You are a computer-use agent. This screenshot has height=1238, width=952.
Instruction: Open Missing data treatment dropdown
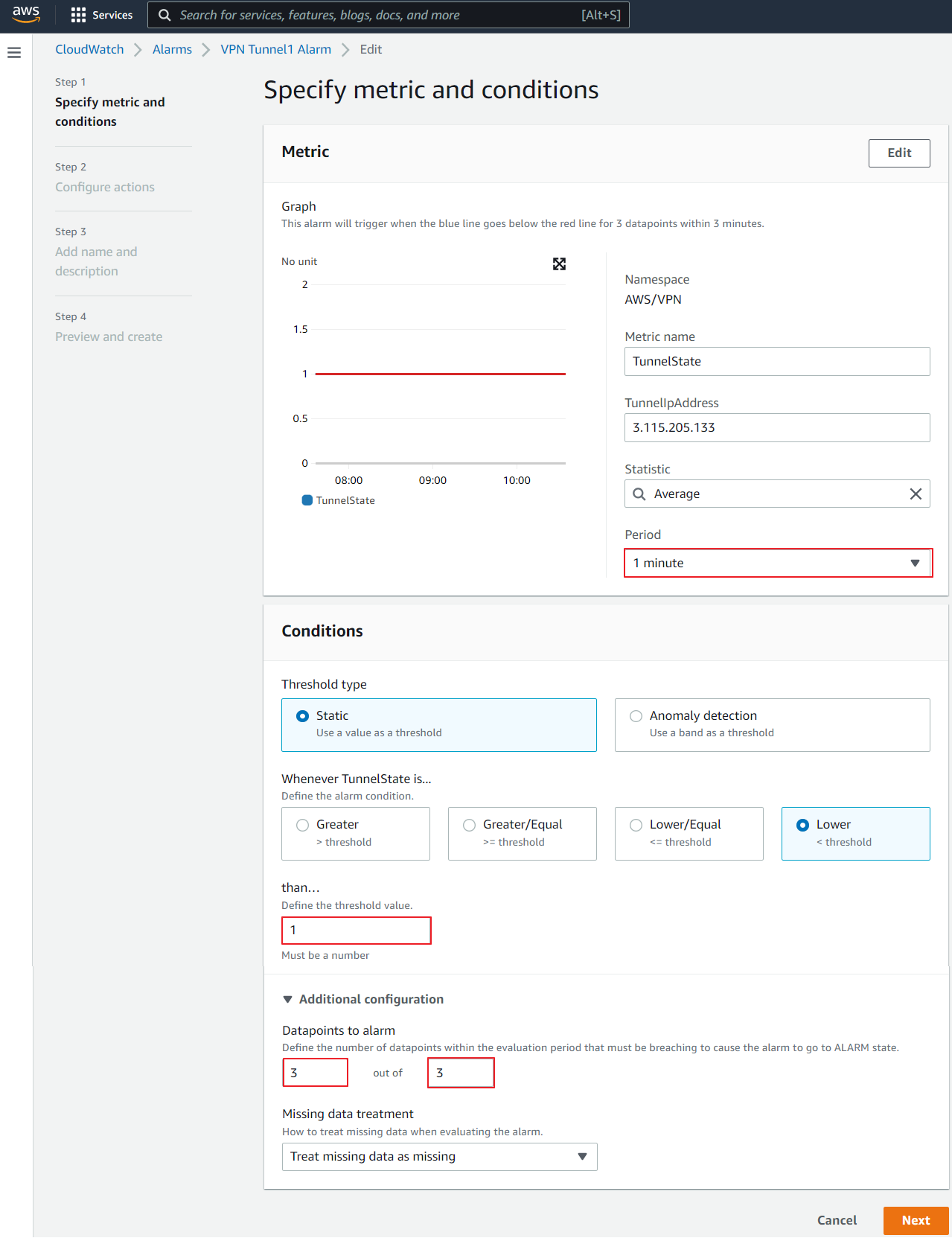tap(439, 1157)
